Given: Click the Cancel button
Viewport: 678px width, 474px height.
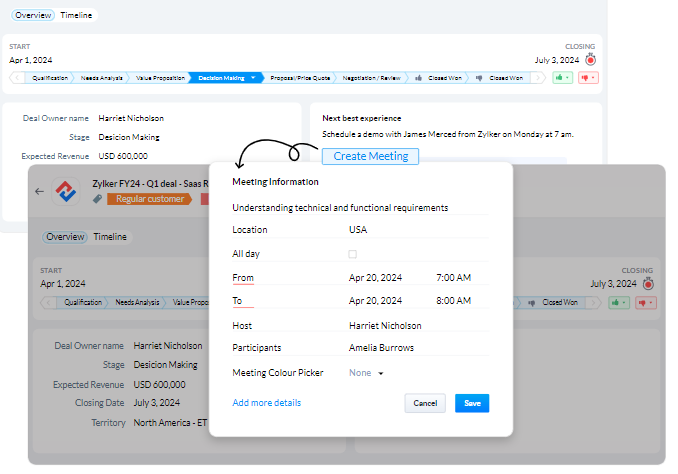Looking at the screenshot, I should point(425,403).
